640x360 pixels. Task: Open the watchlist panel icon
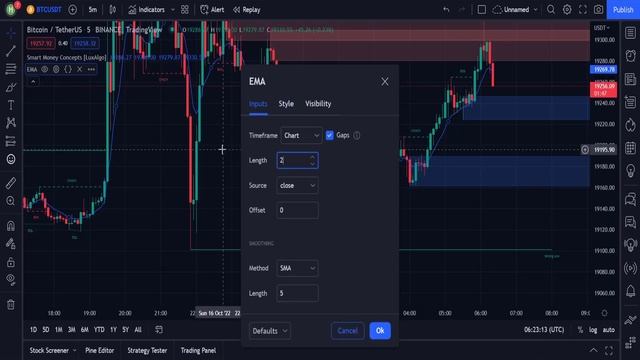(630, 33)
